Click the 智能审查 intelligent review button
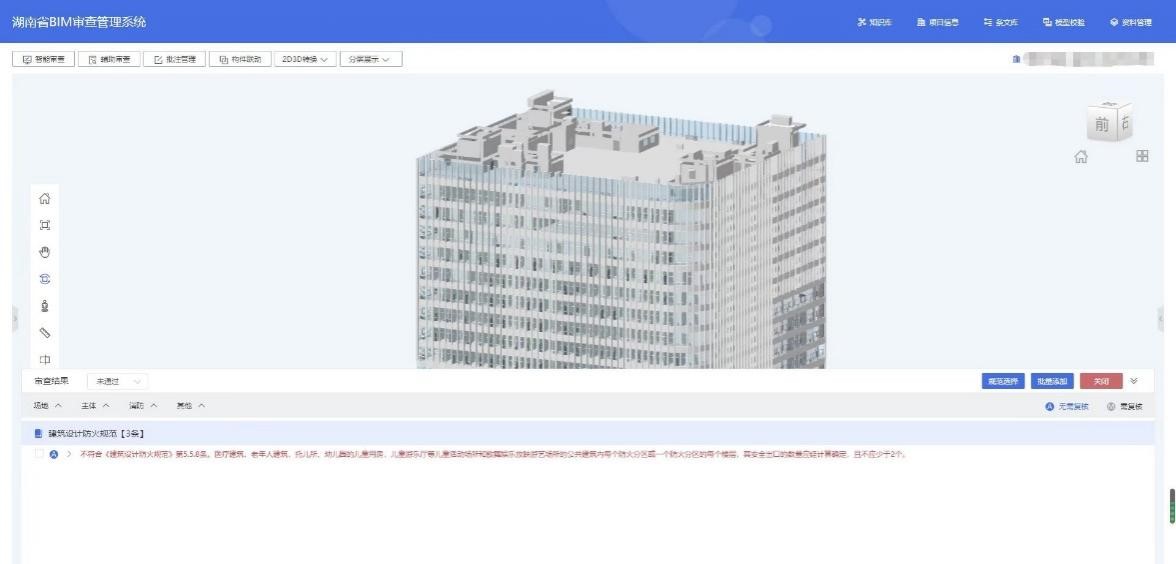 [44, 59]
